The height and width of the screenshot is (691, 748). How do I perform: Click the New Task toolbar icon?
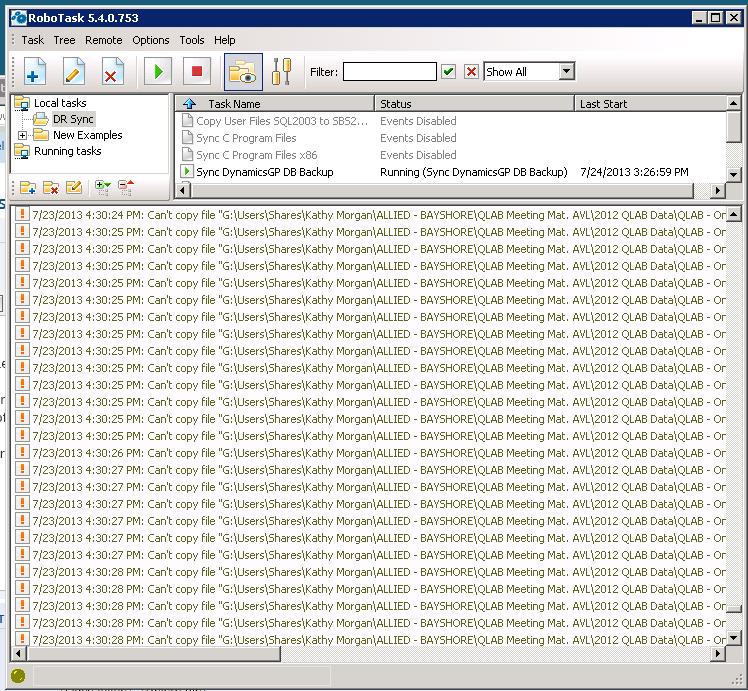click(34, 72)
